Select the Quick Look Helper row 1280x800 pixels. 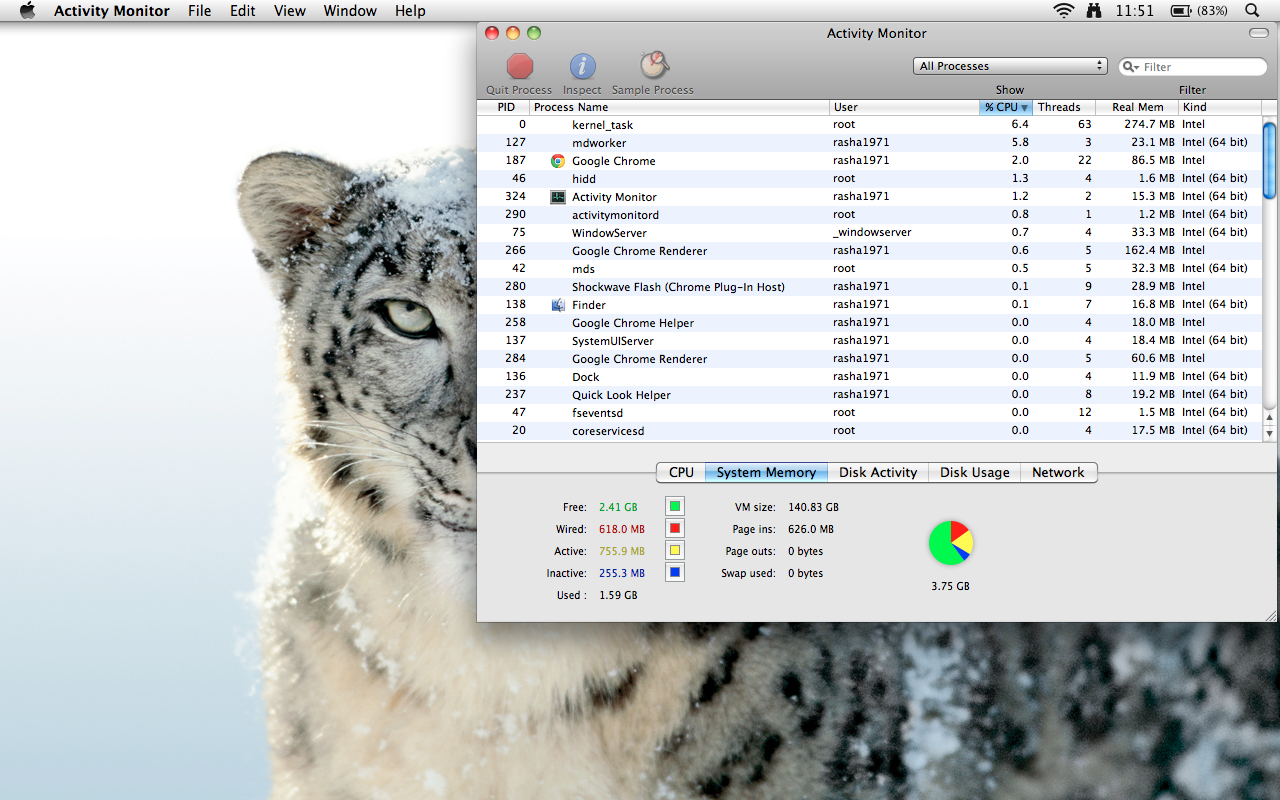(869, 395)
